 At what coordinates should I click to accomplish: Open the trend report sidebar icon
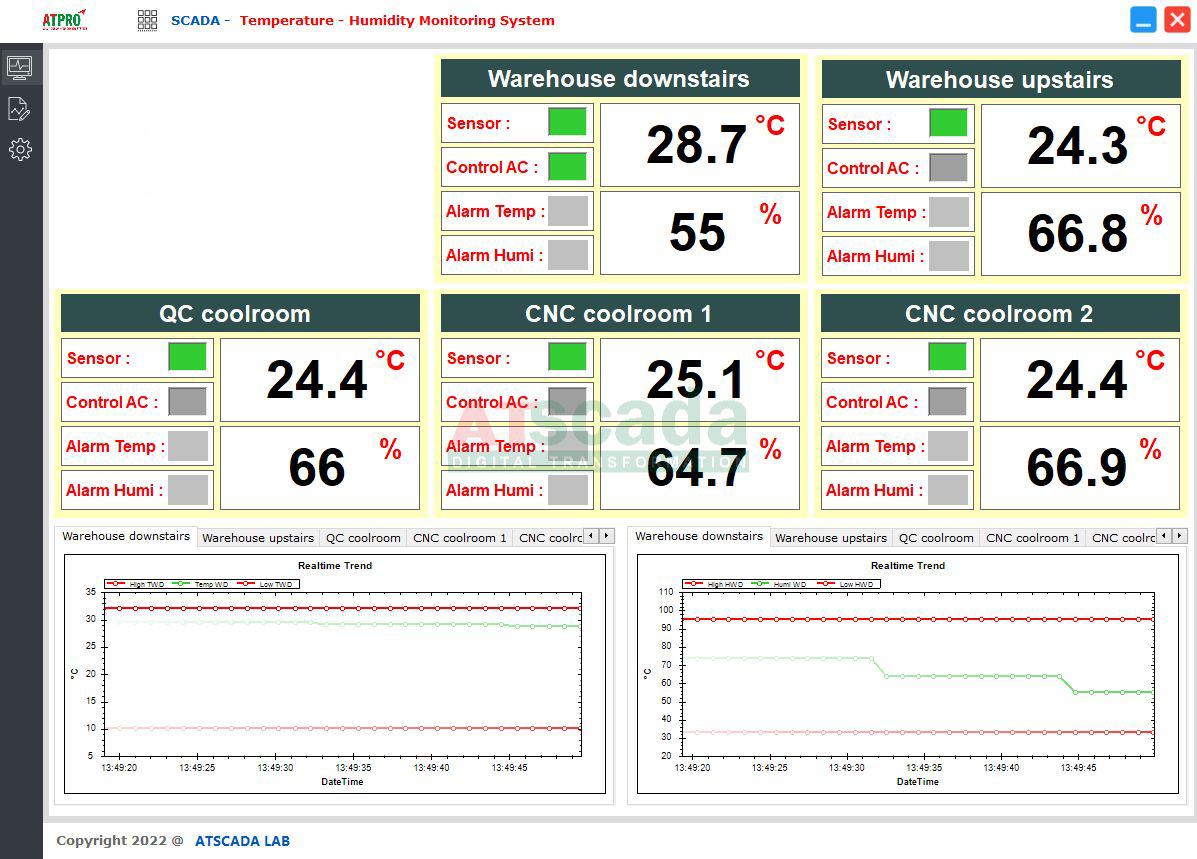pos(20,109)
